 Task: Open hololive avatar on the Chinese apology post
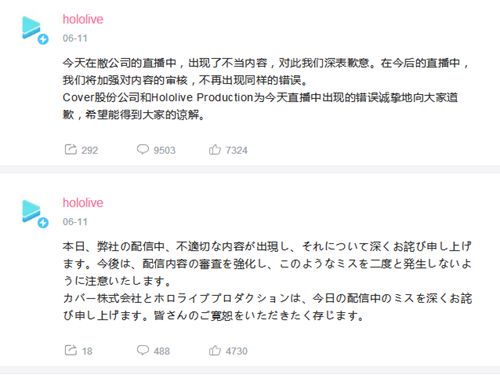point(32,28)
